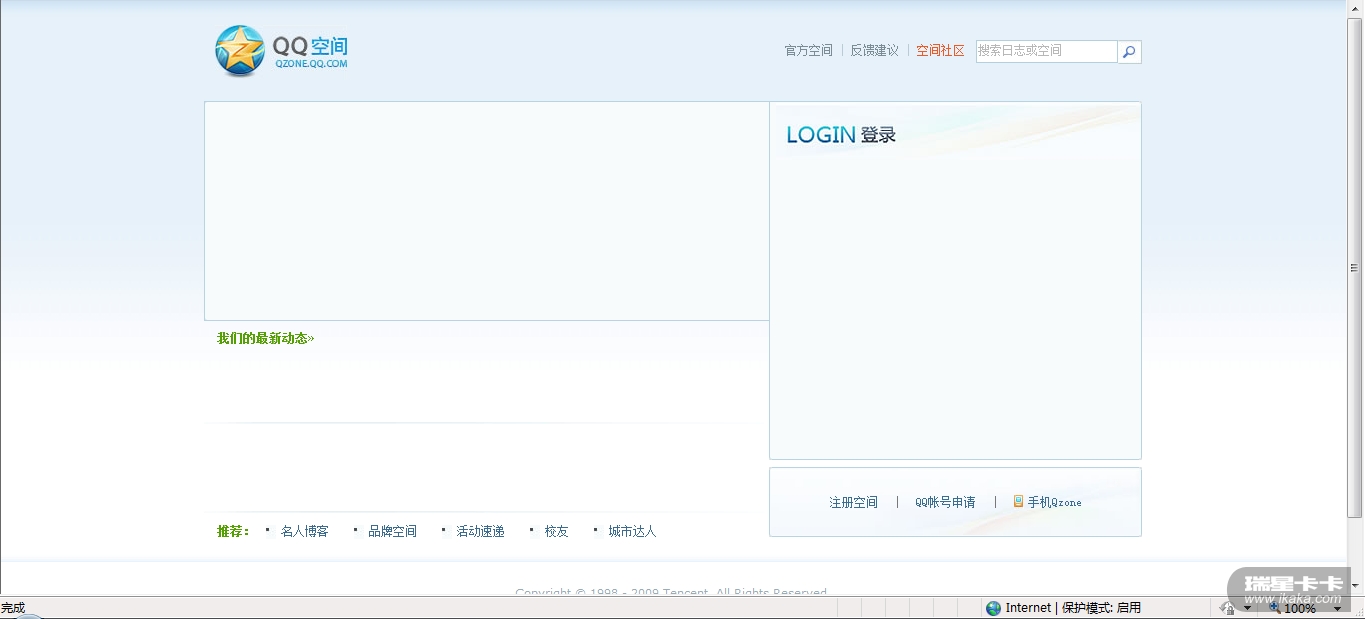
Task: Open 手机Qzone link
Action: tap(1054, 502)
